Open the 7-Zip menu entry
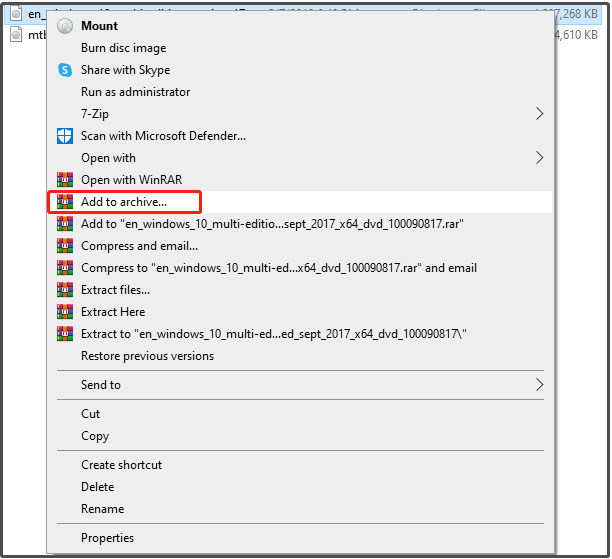The width and height of the screenshot is (612, 559). (95, 114)
